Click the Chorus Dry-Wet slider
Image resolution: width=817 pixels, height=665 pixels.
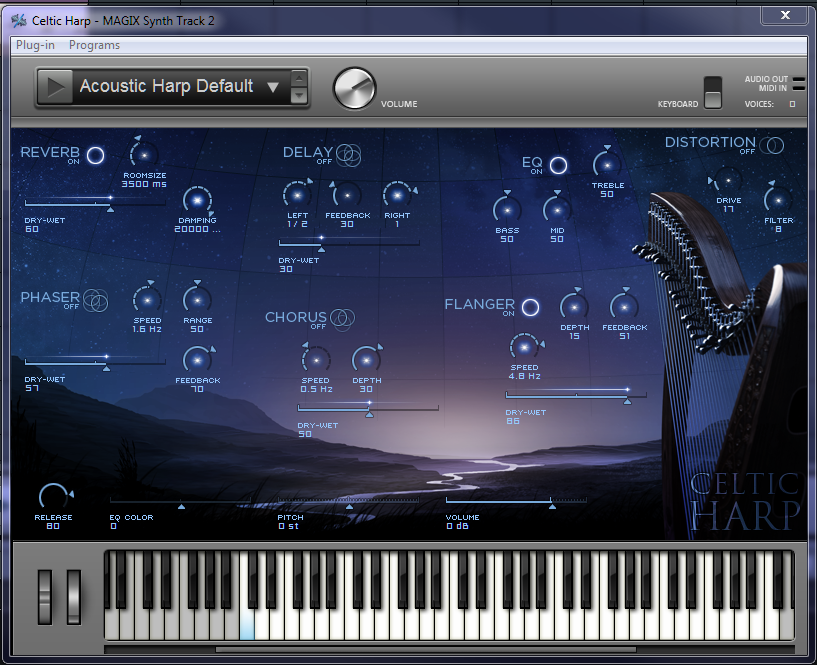[x=368, y=409]
